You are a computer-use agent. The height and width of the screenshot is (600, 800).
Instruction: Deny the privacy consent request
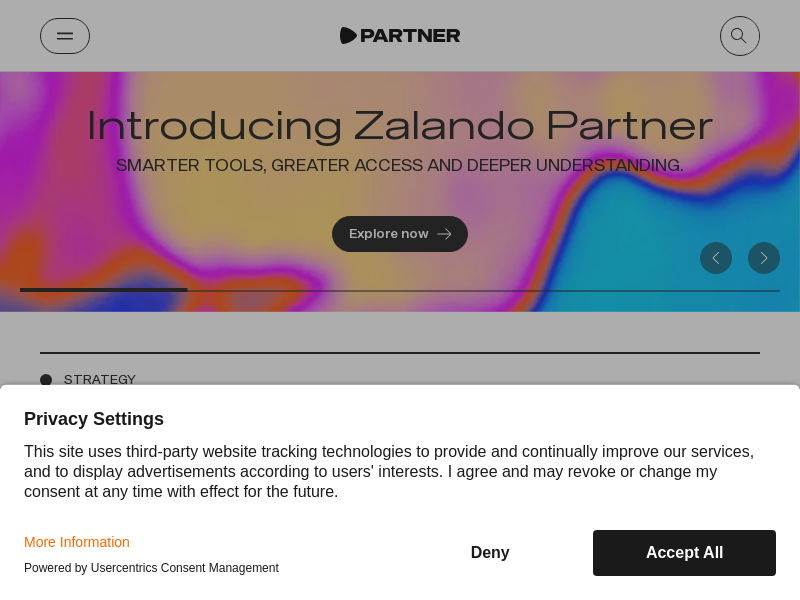[x=490, y=553]
